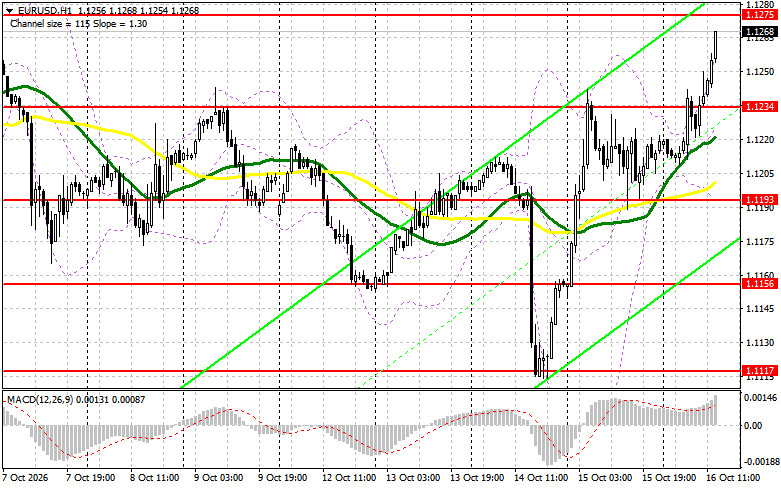Click the 0.00146 MACD scale value
This screenshot has width=781, height=489.
760,398
